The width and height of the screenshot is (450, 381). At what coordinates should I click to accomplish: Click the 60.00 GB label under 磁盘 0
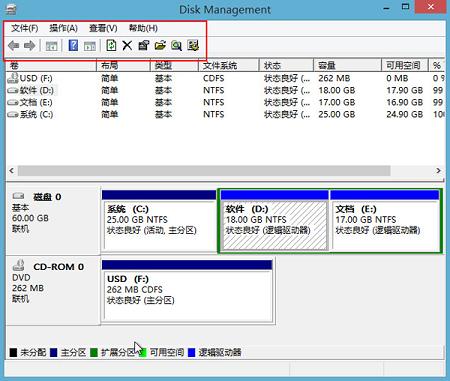(x=30, y=218)
